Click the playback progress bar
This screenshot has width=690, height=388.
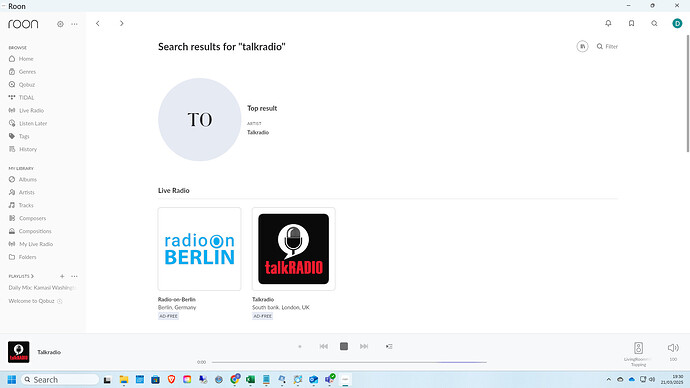pos(349,362)
